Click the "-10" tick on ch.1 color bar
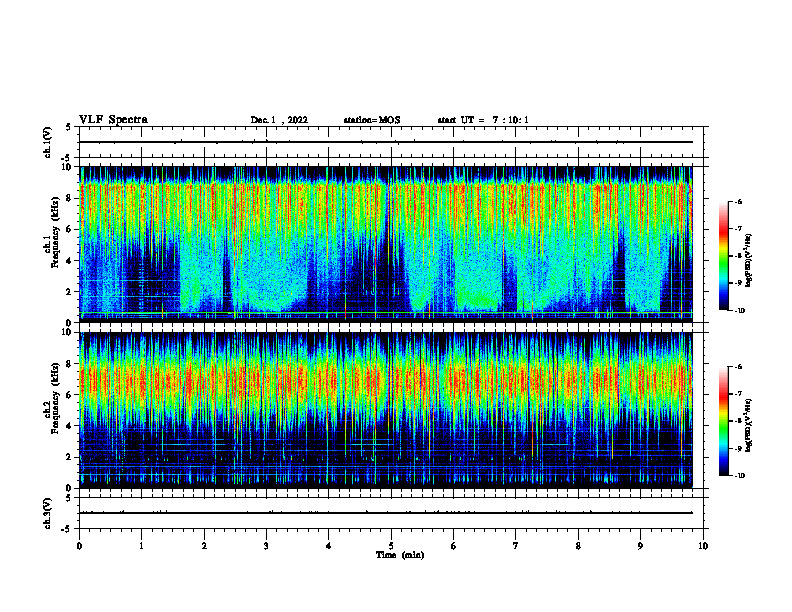The image size is (792, 612). (740, 311)
